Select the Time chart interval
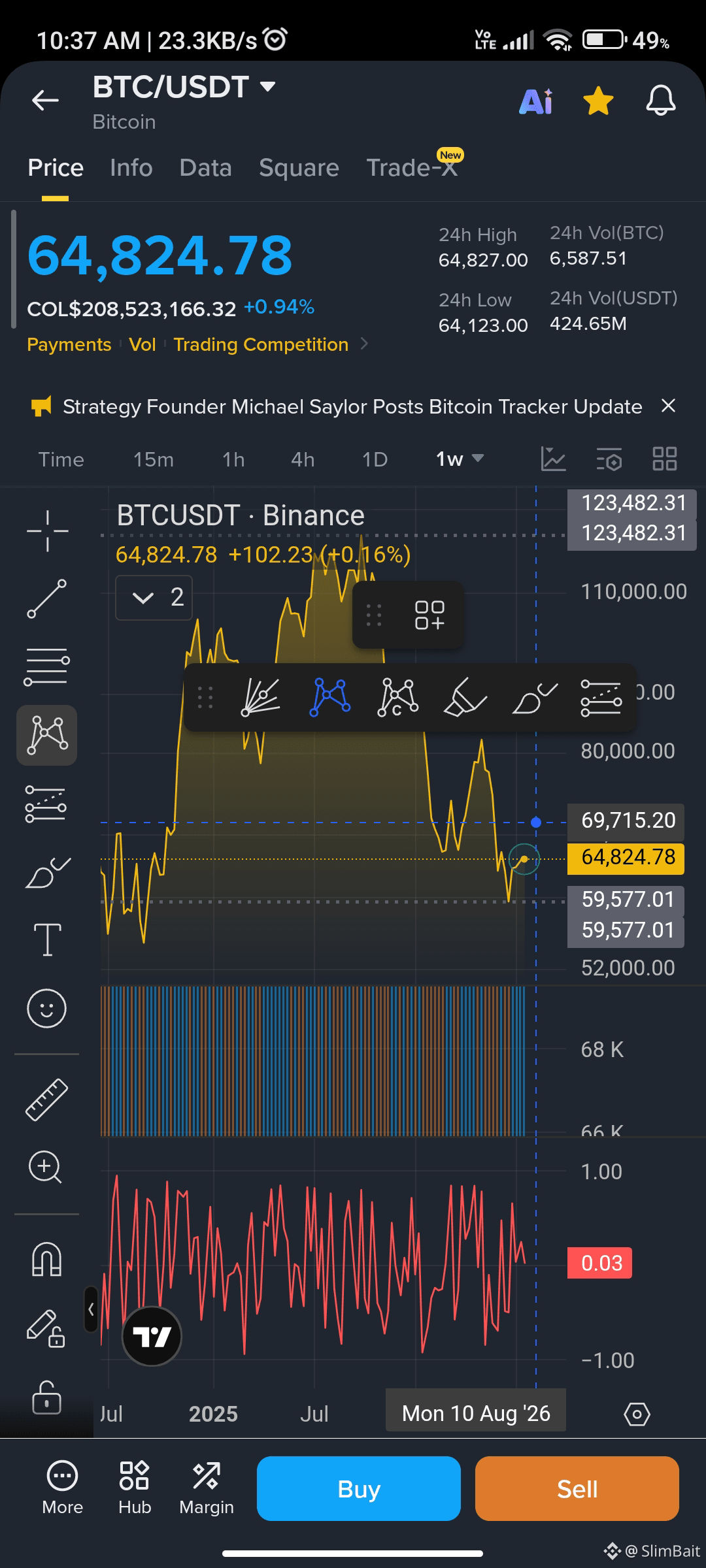The image size is (706, 1568). [x=61, y=459]
